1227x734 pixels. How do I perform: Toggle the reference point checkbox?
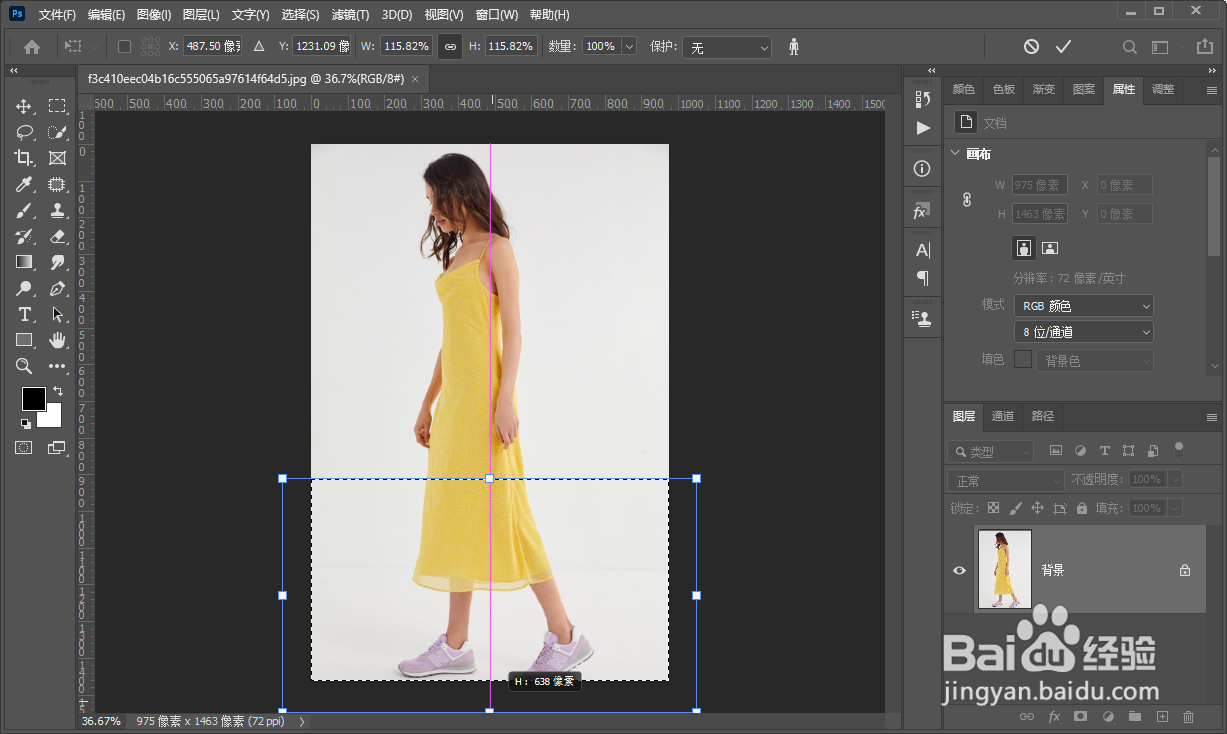[124, 47]
